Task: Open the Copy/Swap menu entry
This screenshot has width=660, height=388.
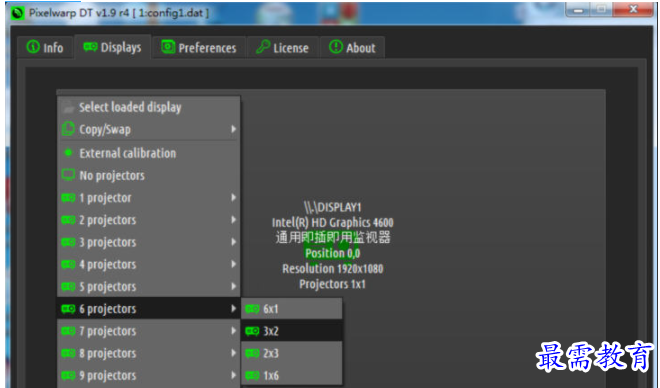Action: (149, 129)
